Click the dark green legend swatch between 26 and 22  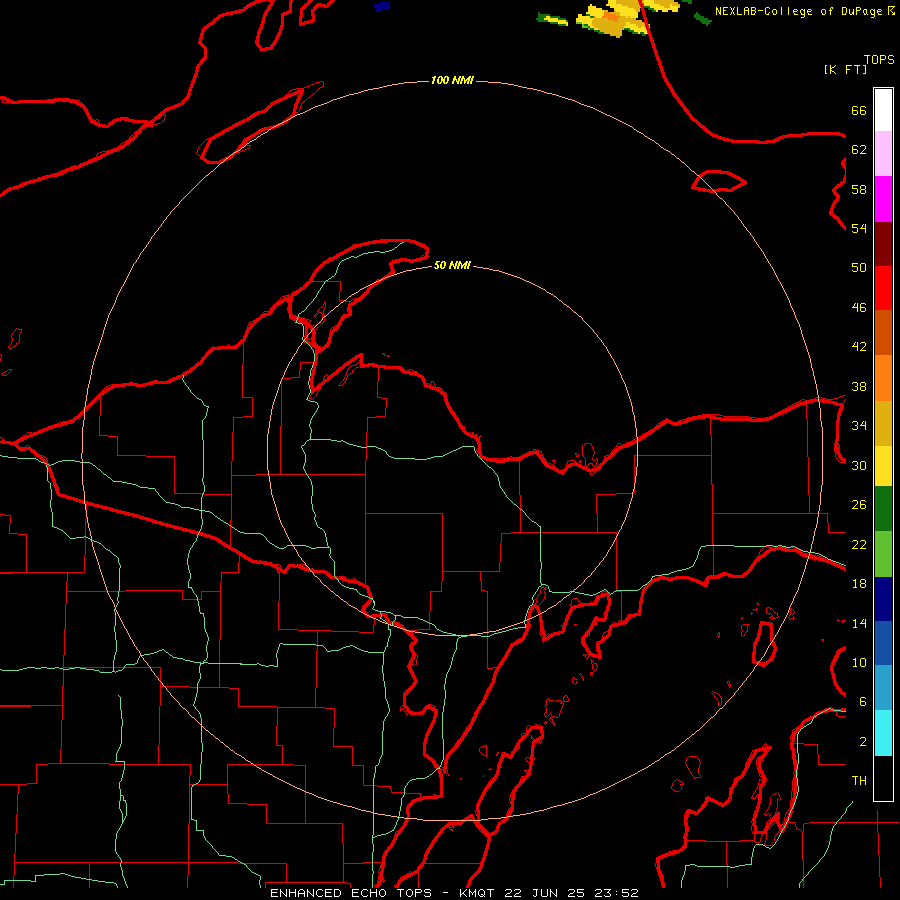click(x=883, y=509)
